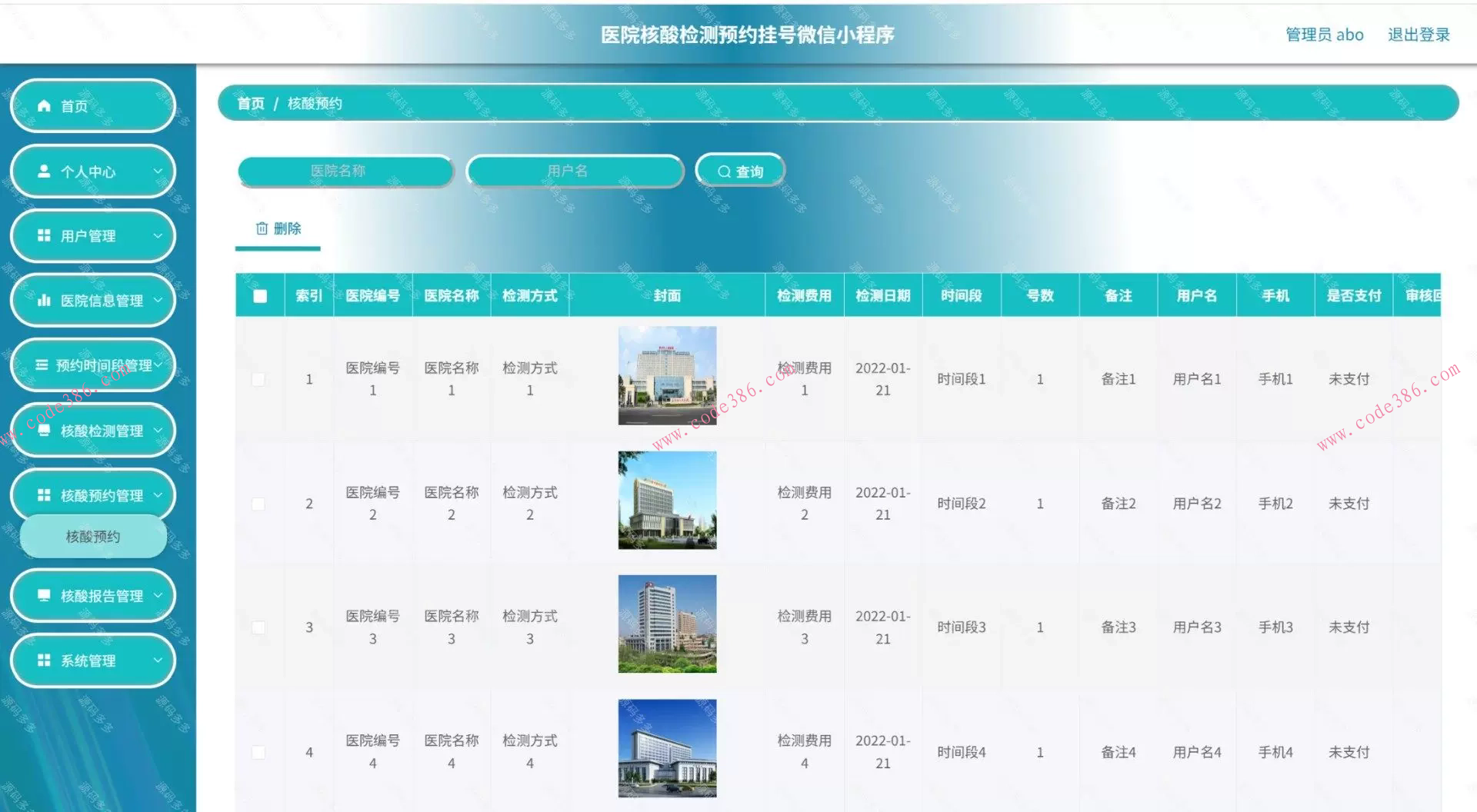1477x812 pixels.
Task: Click the 医院核酸检测预约挂号微信小程序 title
Action: tap(748, 35)
